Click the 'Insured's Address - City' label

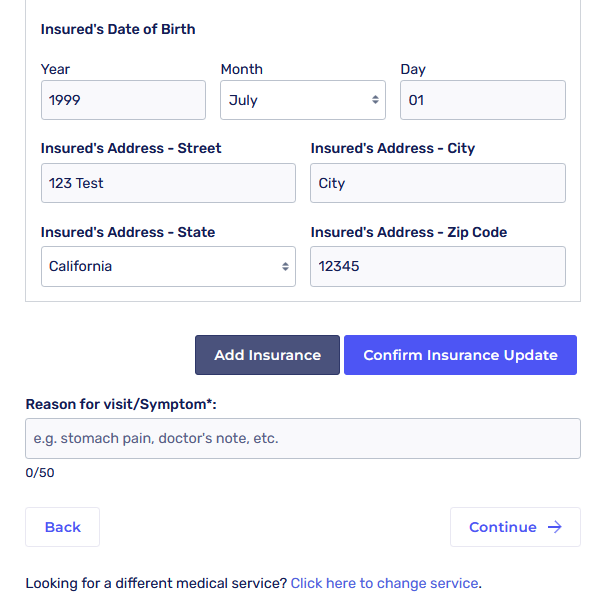(x=393, y=148)
